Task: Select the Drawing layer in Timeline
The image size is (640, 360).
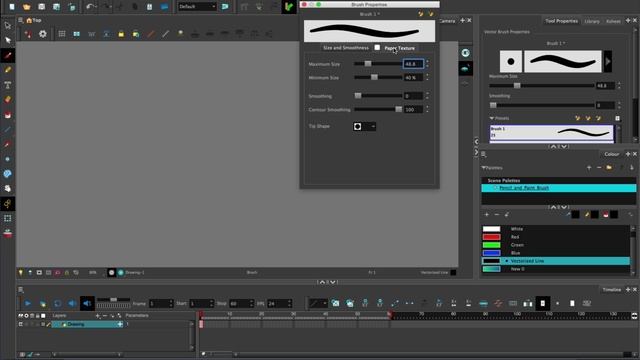Action: coord(87,324)
